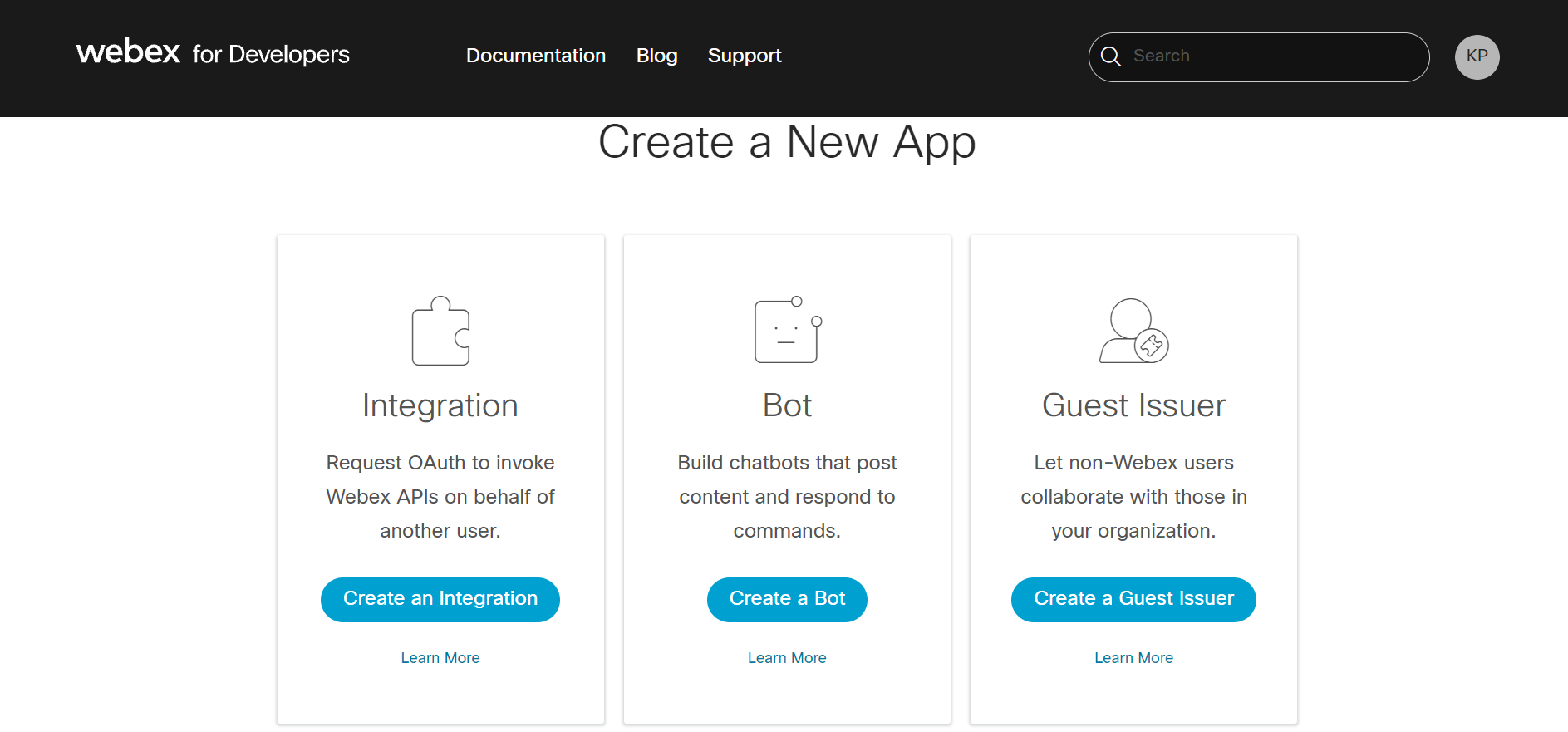Click Create an Integration button
This screenshot has width=1568, height=732.
pyautogui.click(x=440, y=599)
